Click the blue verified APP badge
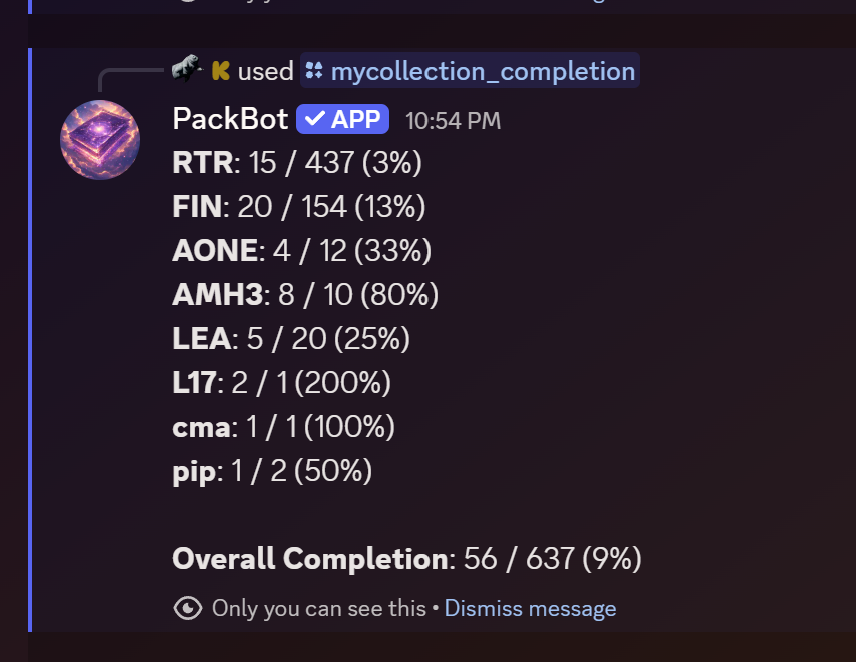The width and height of the screenshot is (856, 662). coord(340,118)
